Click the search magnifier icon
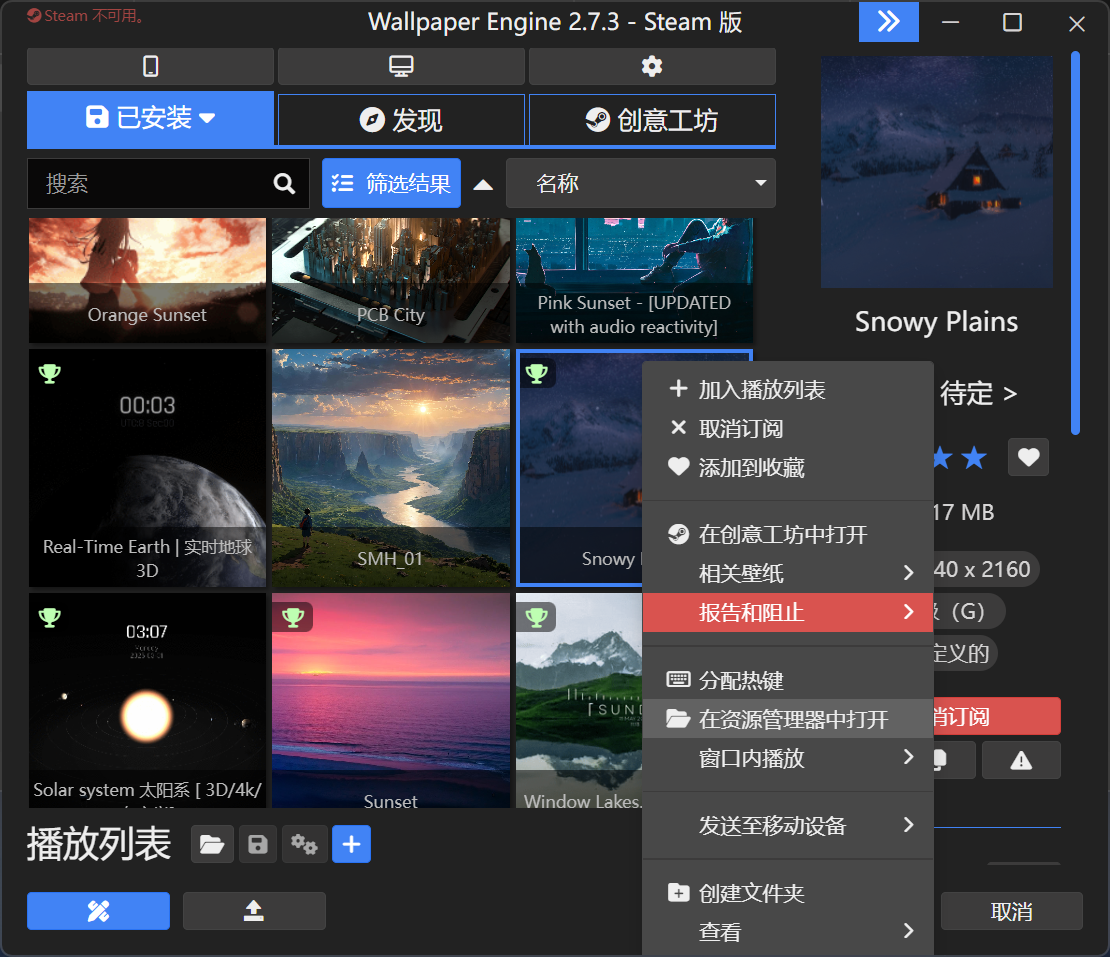This screenshot has width=1110, height=957. tap(284, 184)
